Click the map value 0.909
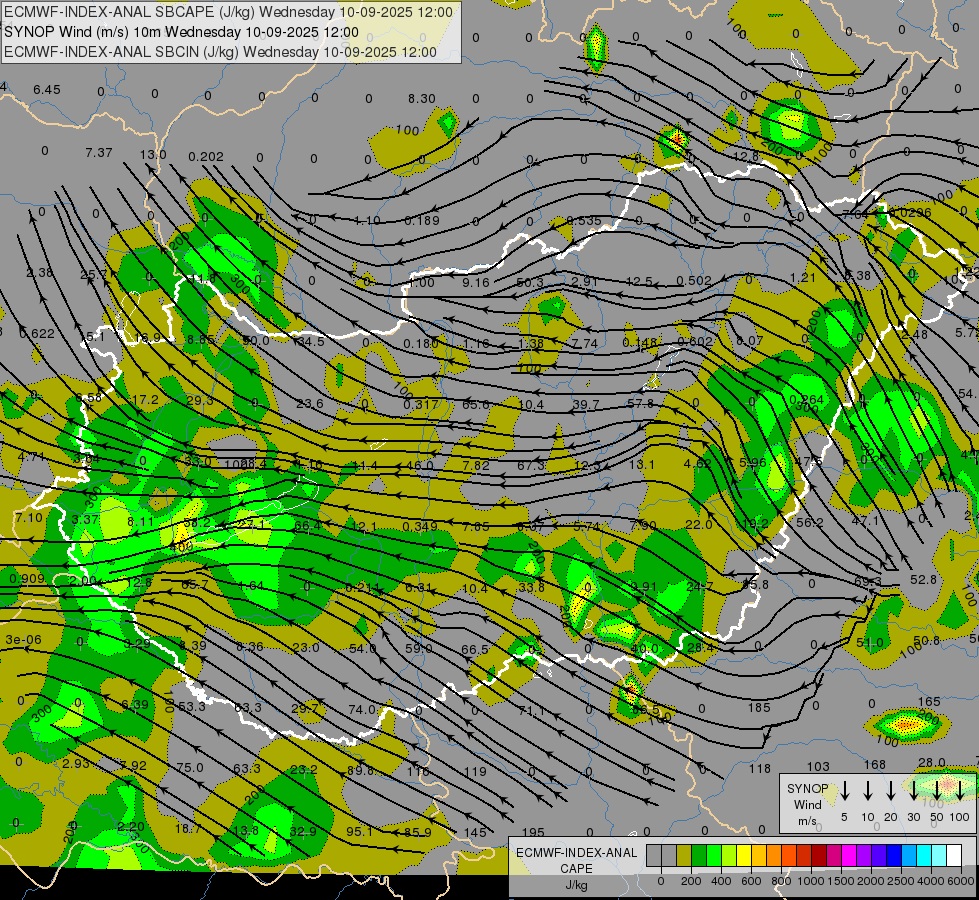 pos(27,579)
